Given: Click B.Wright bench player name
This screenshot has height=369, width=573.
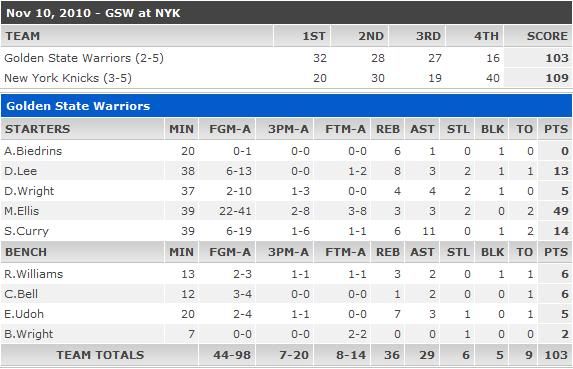Looking at the screenshot, I should 29,334.
